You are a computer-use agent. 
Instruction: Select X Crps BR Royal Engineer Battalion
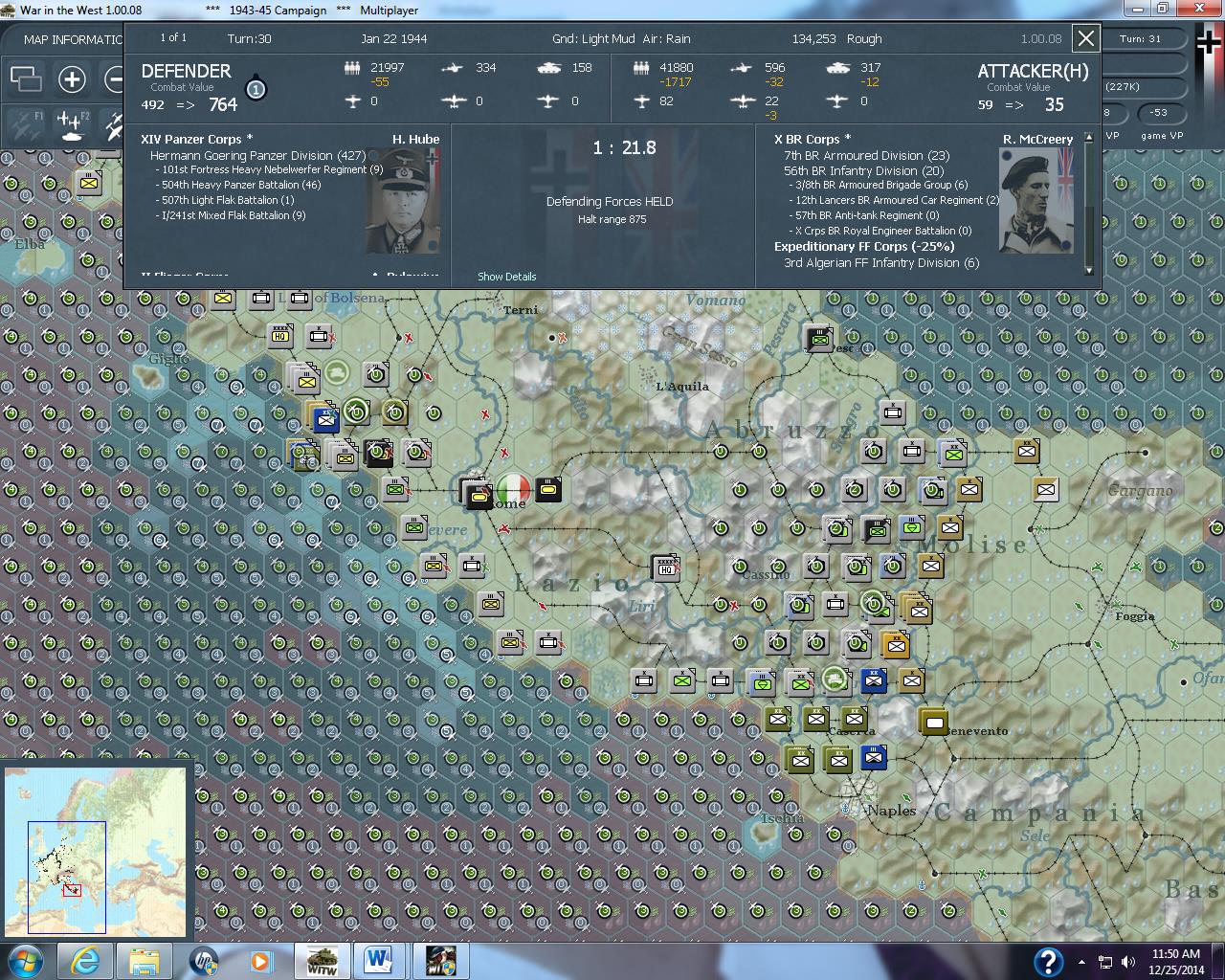pos(880,231)
